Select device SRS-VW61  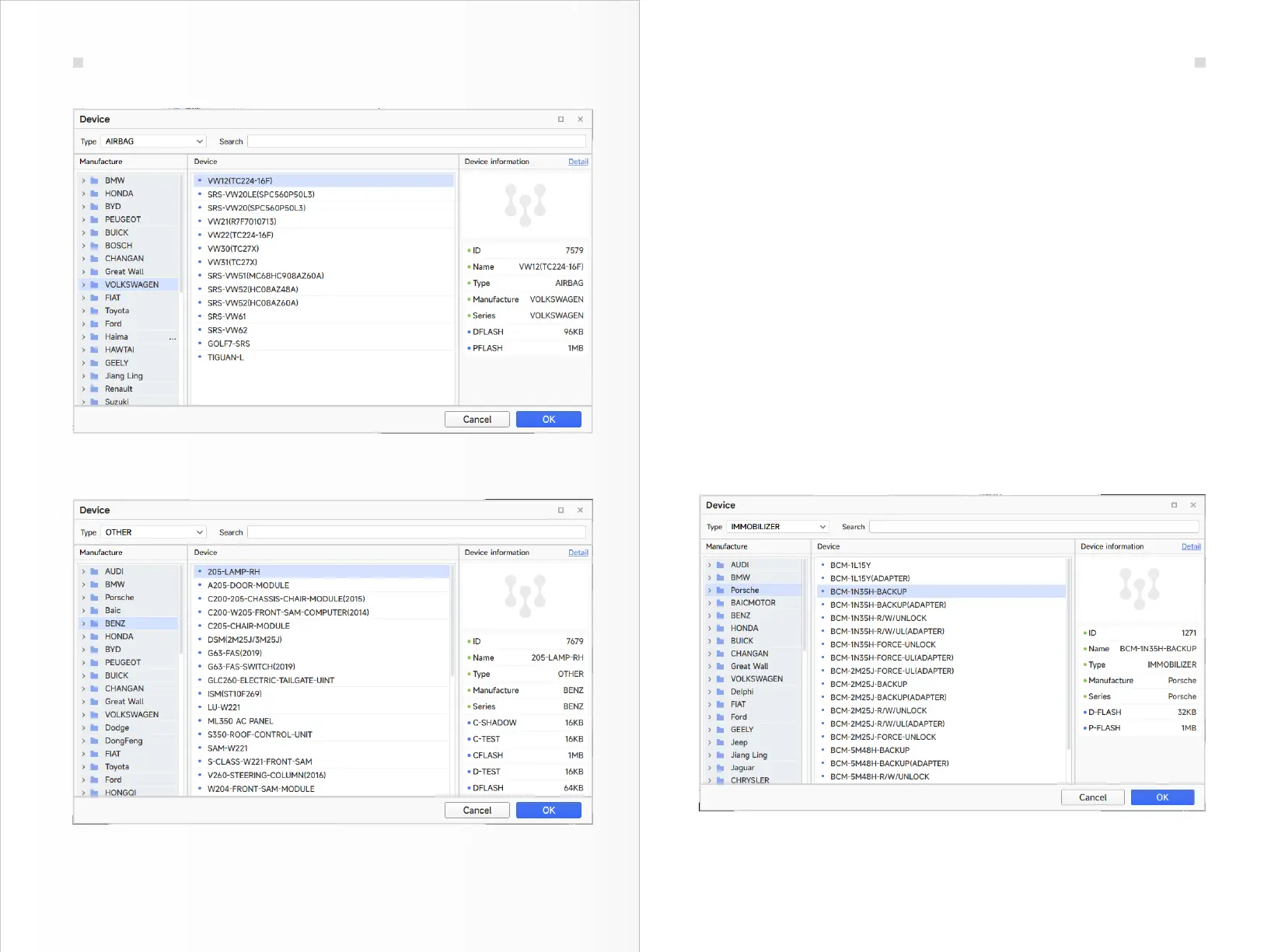[323, 316]
